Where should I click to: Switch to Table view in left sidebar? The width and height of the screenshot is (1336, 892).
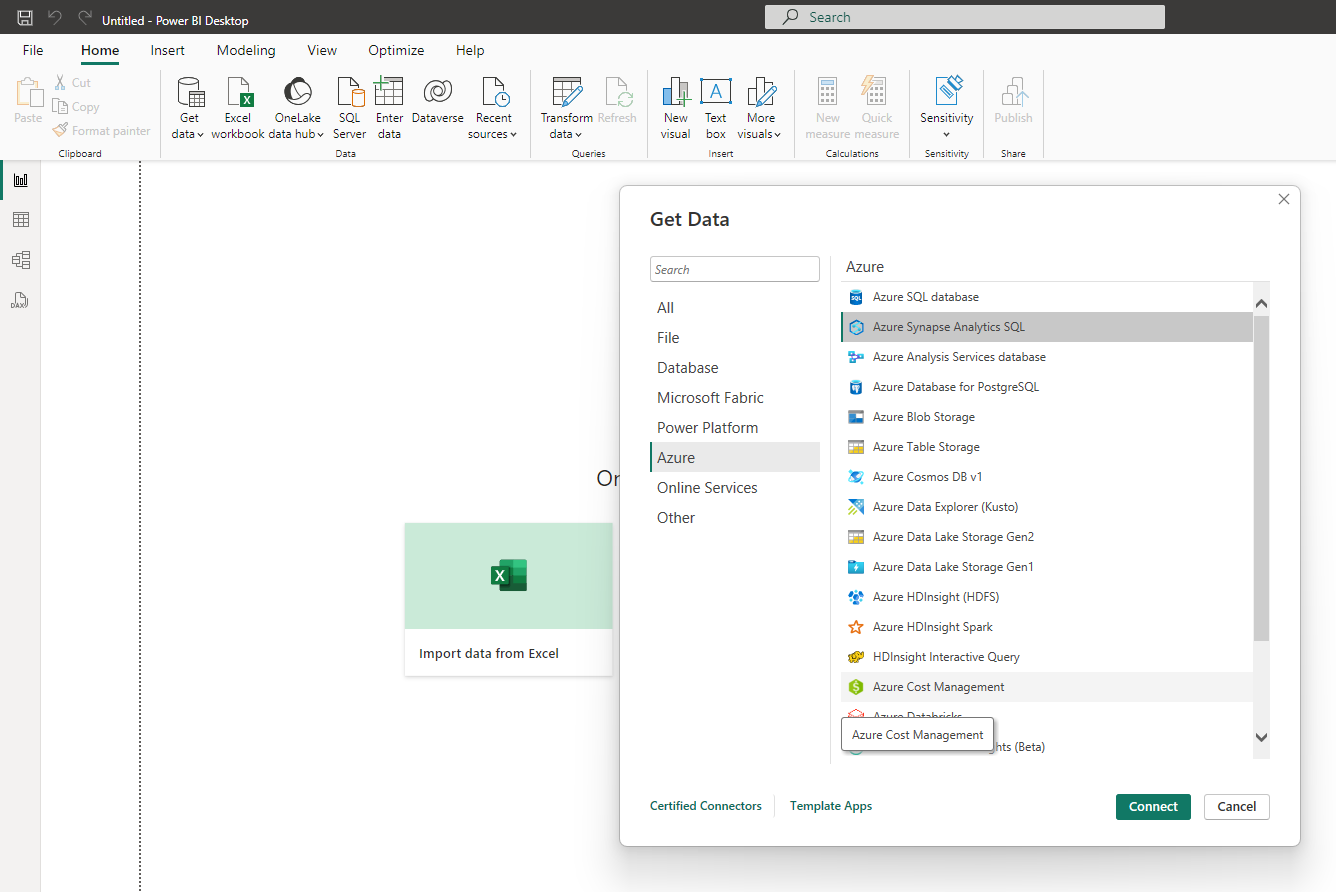point(20,220)
